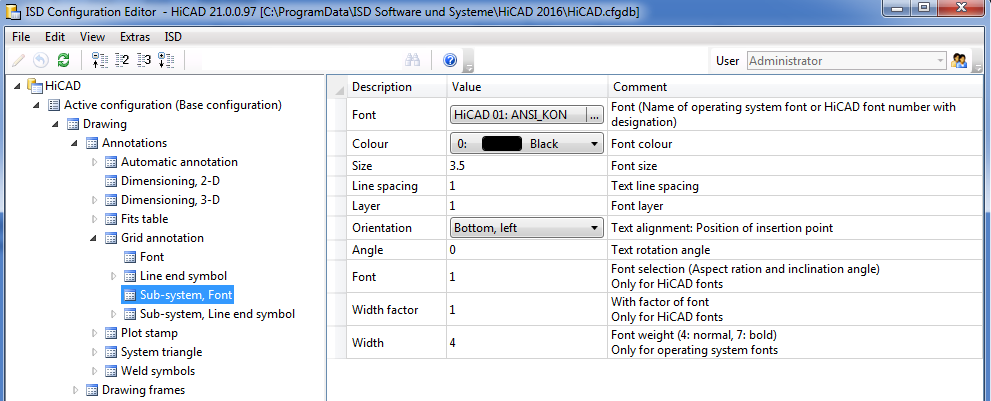
Task: Select Font under Grid annotation
Action: click(152, 257)
